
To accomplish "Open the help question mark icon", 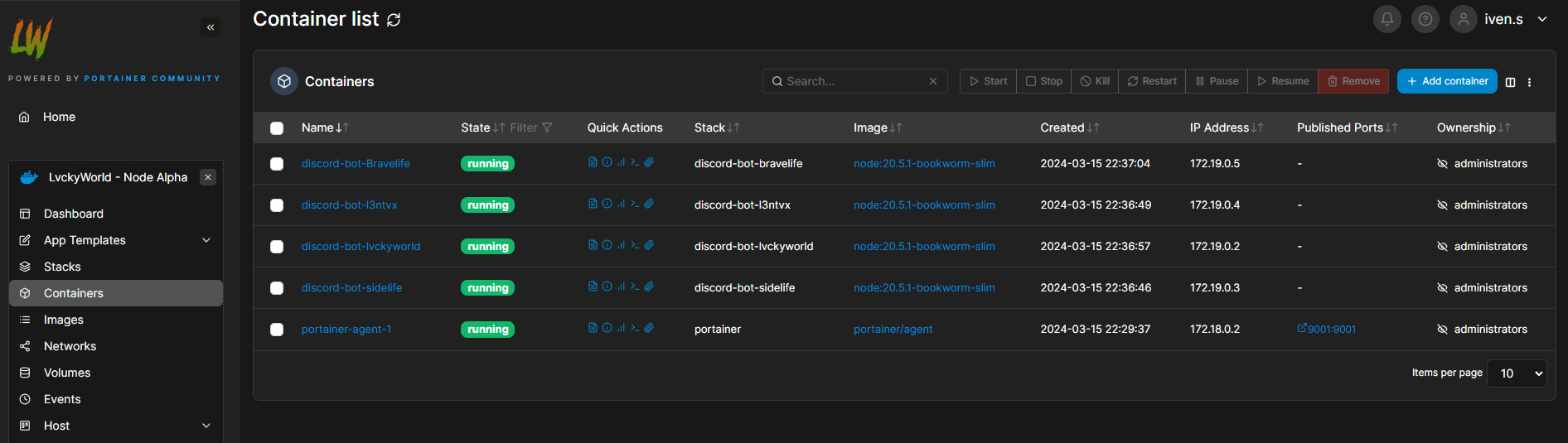I will (1425, 19).
